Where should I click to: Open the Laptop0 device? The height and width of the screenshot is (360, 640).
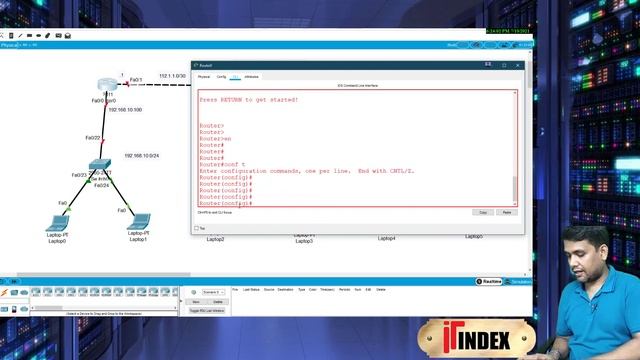pos(58,223)
